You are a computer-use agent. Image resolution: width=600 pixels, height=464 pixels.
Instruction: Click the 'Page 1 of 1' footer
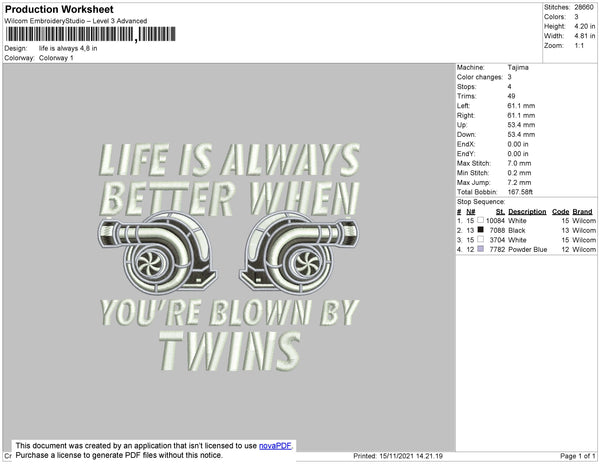click(x=578, y=456)
